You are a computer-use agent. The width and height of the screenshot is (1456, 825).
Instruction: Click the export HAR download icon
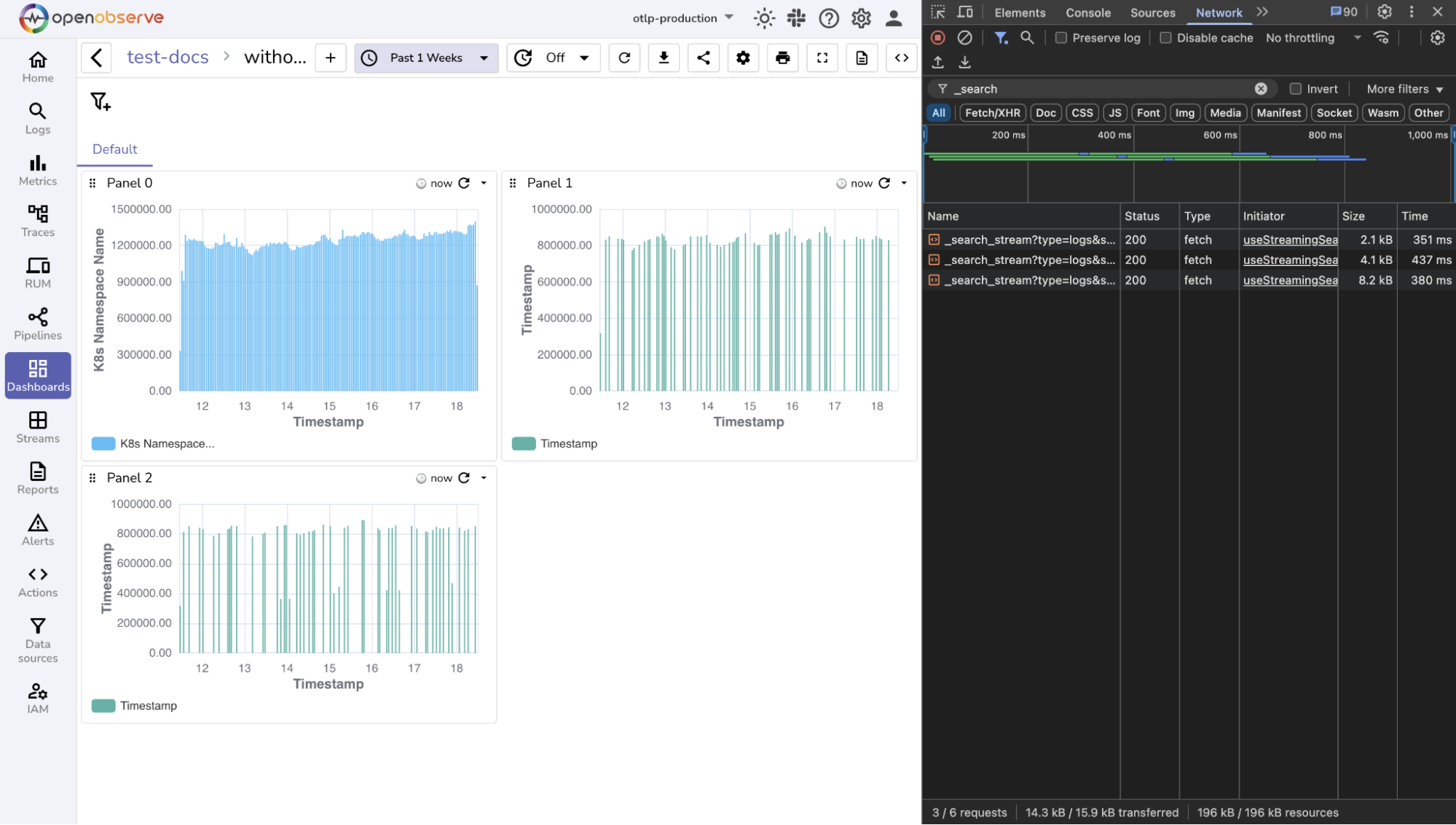click(964, 63)
